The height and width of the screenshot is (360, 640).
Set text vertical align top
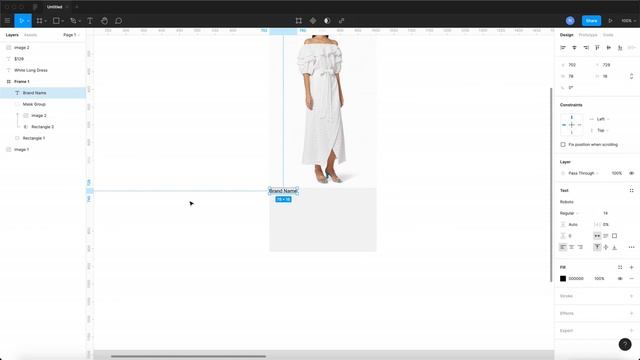pyautogui.click(x=597, y=247)
